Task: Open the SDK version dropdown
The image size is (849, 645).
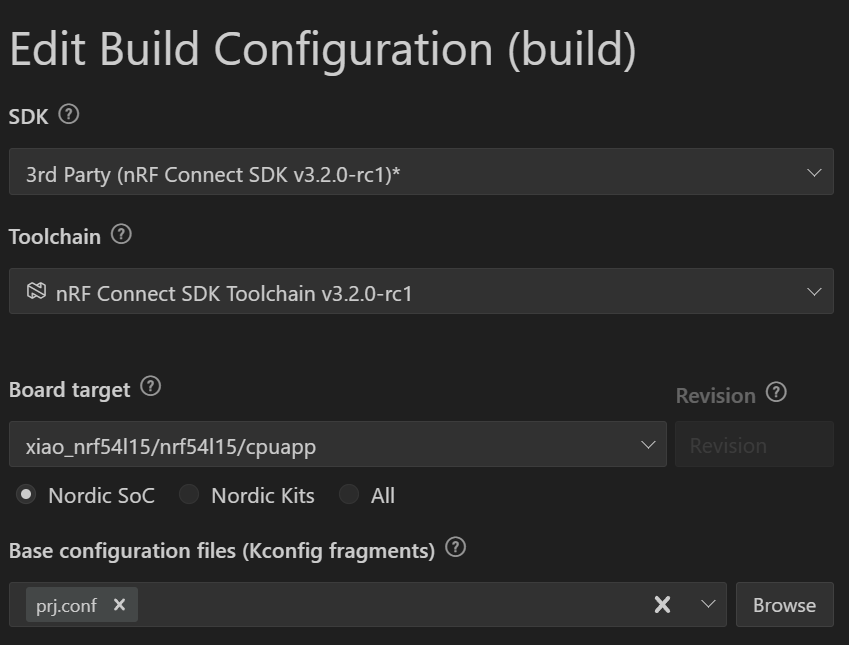Action: [x=814, y=173]
